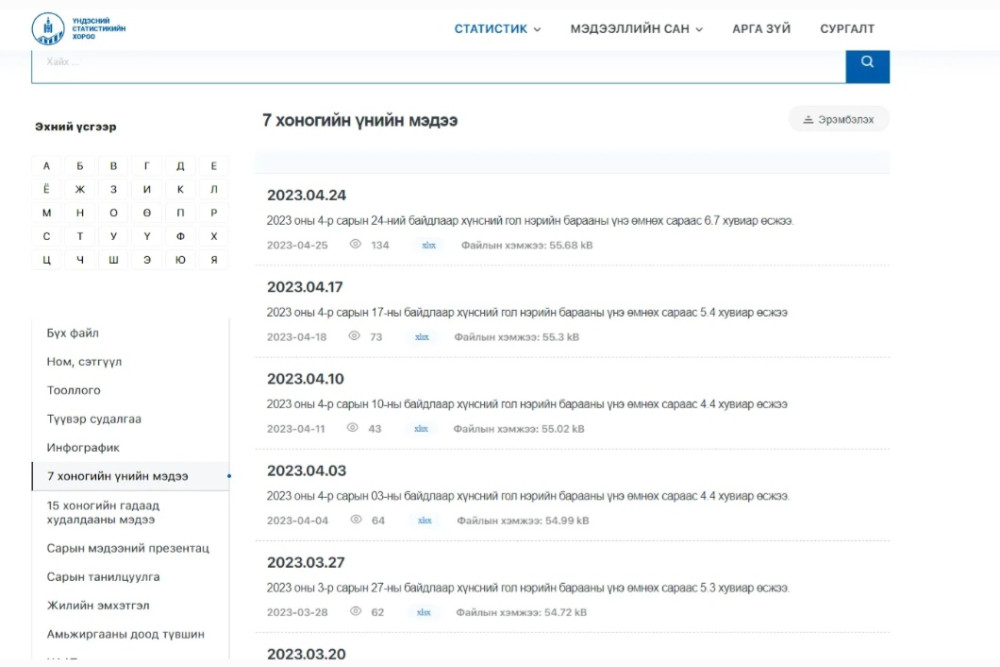The image size is (1000, 667).
Task: Download xlsx file for 2023.04.24 report
Action: [429, 245]
